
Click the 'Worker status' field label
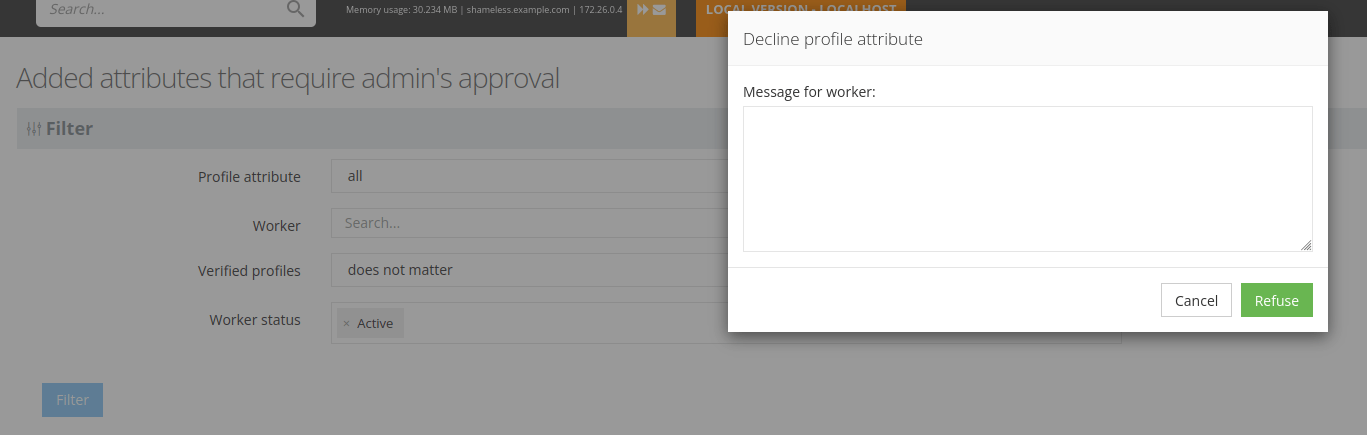pyautogui.click(x=255, y=320)
